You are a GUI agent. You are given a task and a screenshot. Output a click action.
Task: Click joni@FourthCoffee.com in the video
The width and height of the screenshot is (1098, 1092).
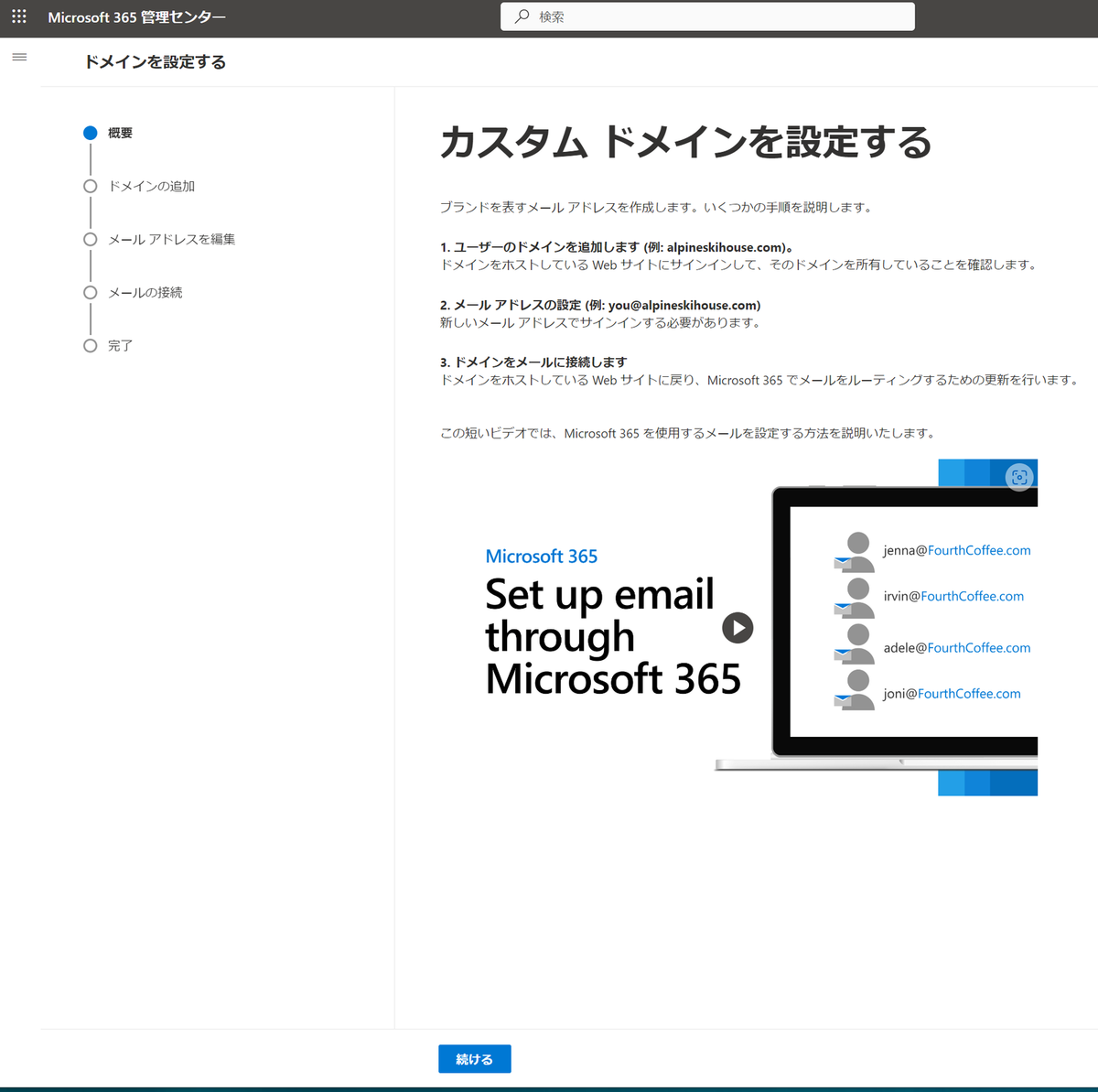point(952,693)
